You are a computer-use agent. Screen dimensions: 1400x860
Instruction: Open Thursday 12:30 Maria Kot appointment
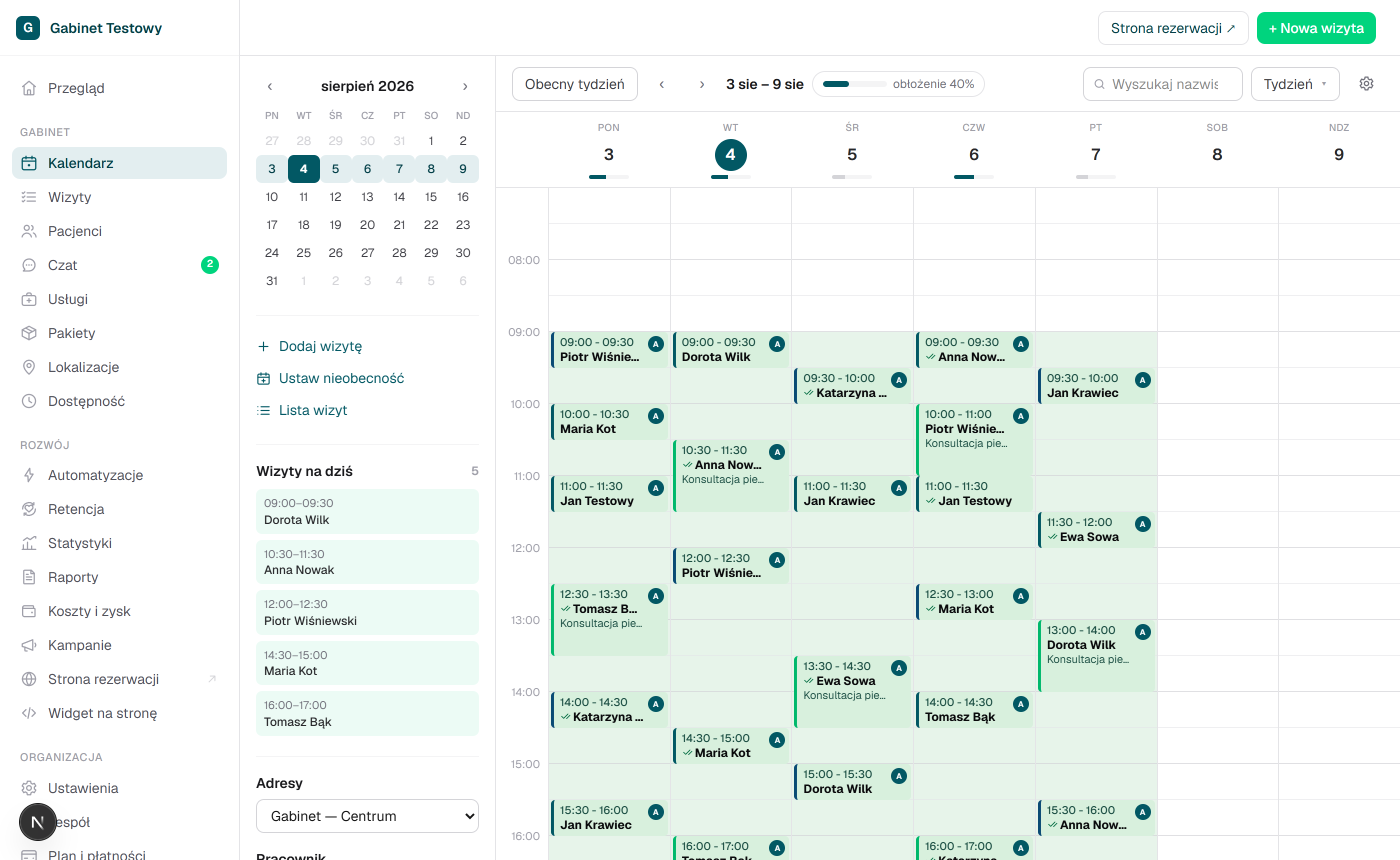tap(974, 602)
